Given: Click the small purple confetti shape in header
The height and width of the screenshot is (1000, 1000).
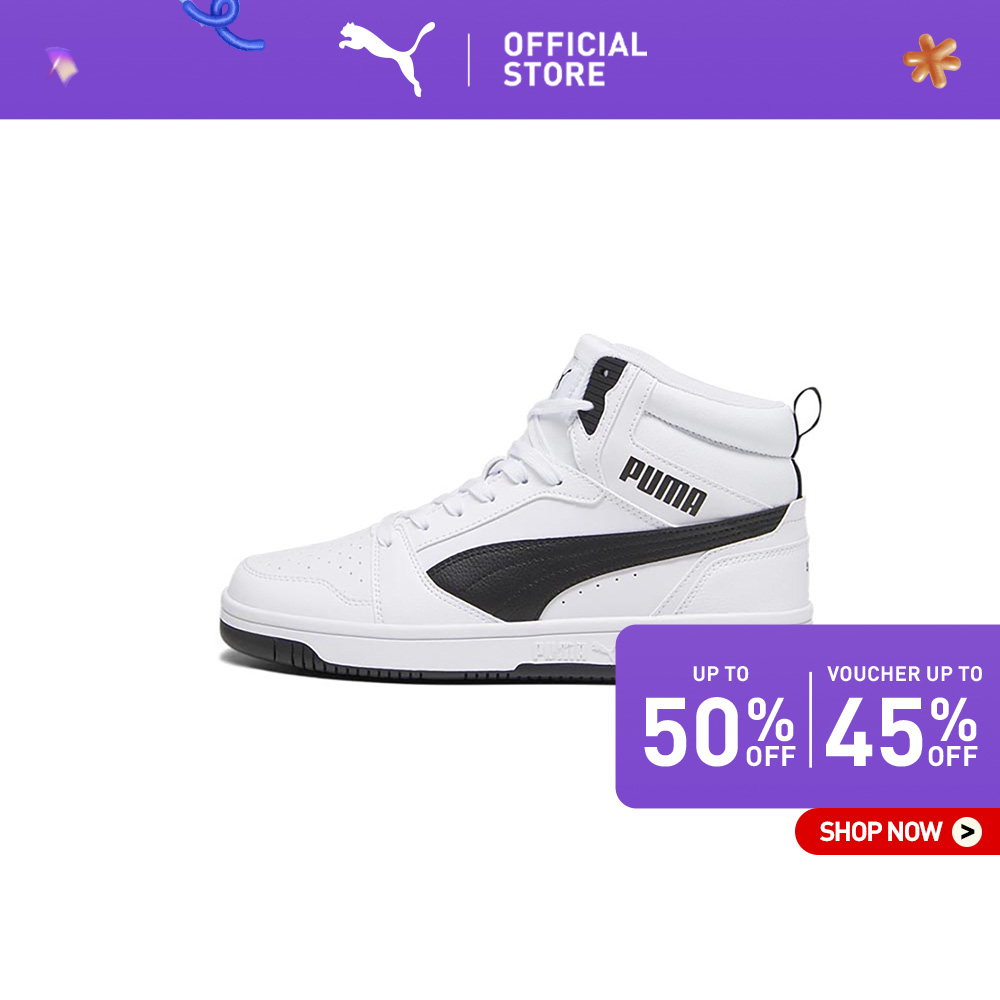Looking at the screenshot, I should point(61,65).
